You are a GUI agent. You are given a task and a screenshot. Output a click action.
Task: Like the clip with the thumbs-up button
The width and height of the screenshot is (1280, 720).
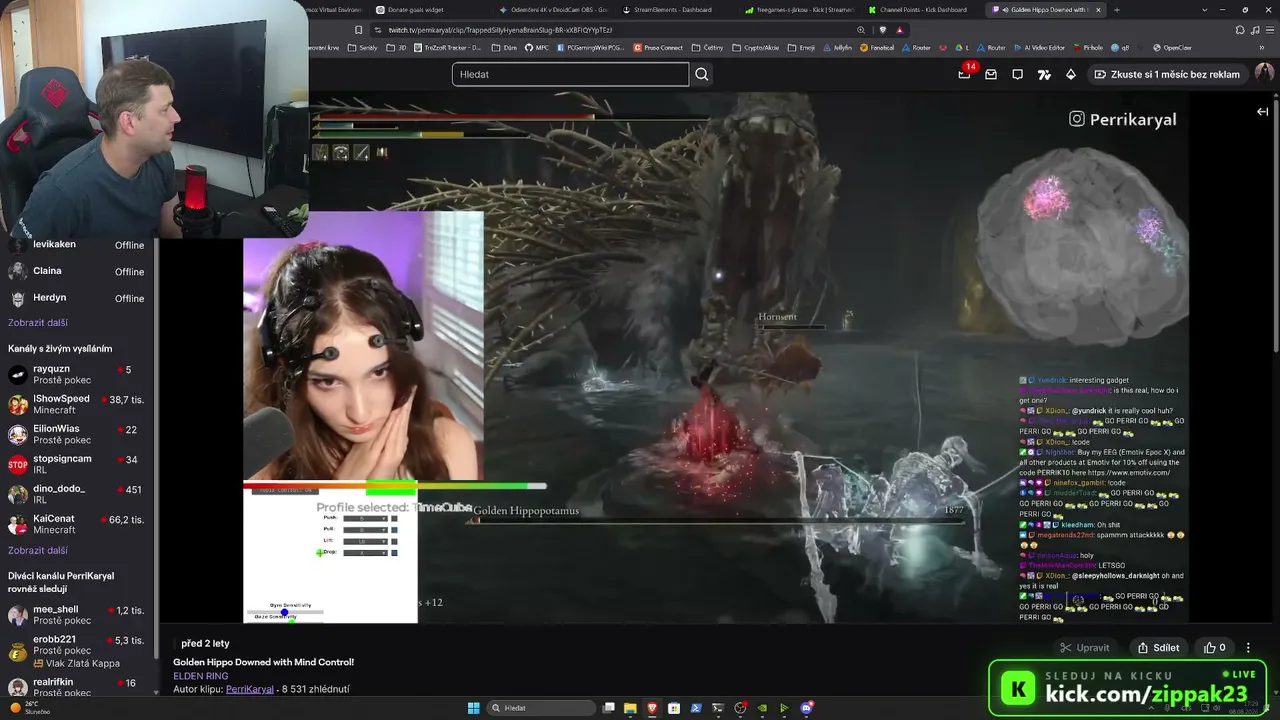click(1216, 648)
